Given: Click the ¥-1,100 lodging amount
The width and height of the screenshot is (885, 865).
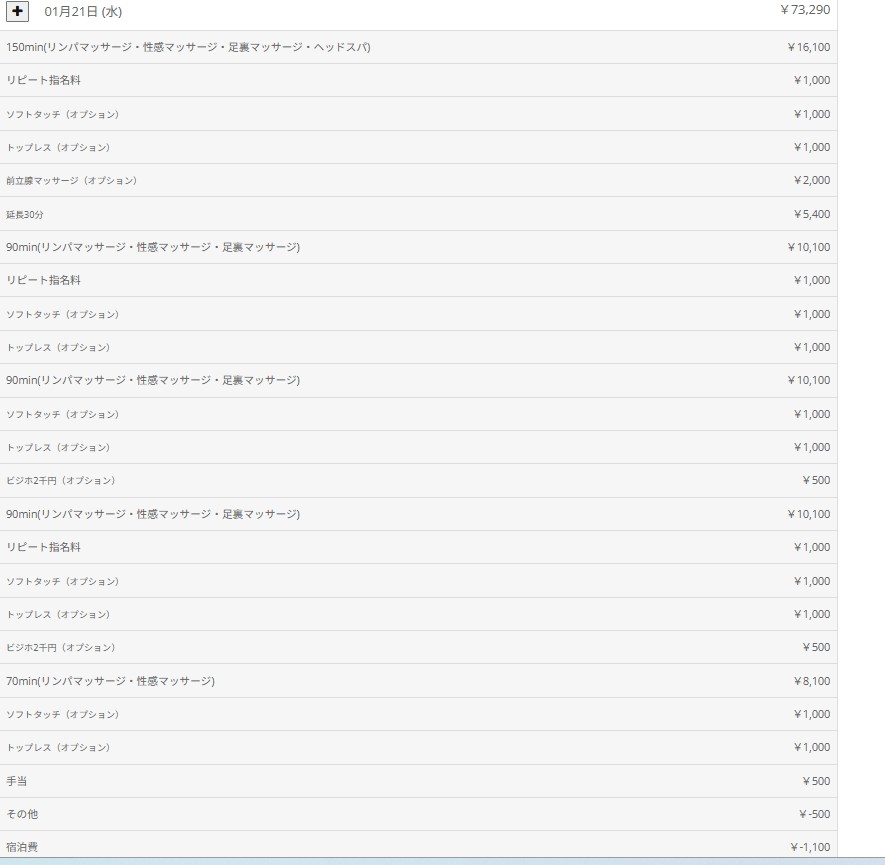Looking at the screenshot, I should [x=810, y=847].
